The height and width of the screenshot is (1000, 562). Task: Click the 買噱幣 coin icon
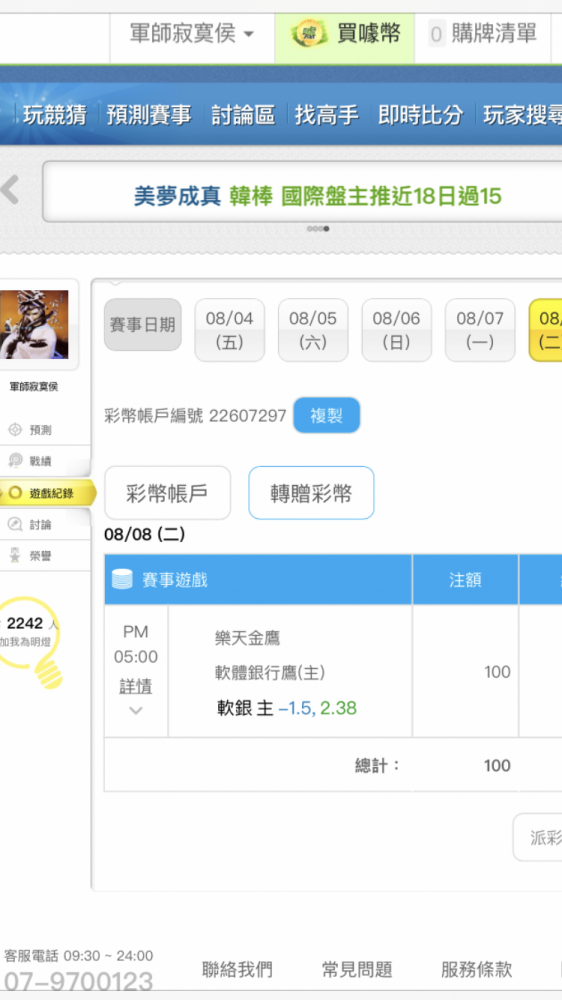pyautogui.click(x=309, y=34)
